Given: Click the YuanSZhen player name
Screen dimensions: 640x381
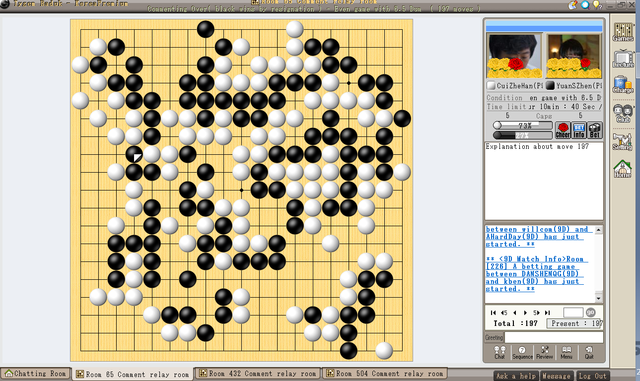Looking at the screenshot, I should (x=578, y=86).
